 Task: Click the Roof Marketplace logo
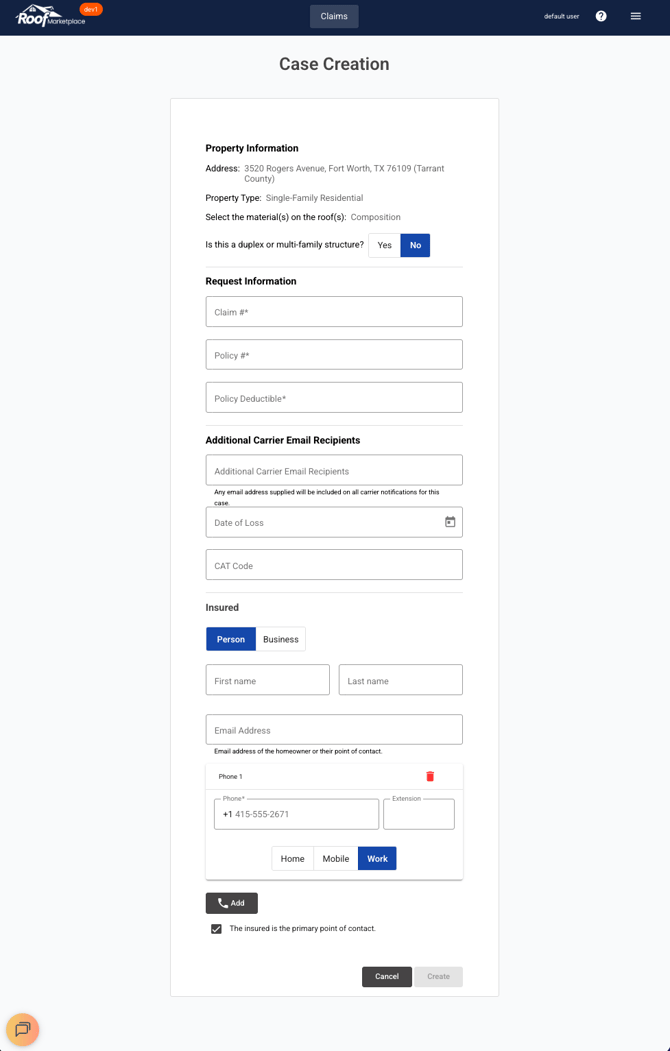point(50,16)
